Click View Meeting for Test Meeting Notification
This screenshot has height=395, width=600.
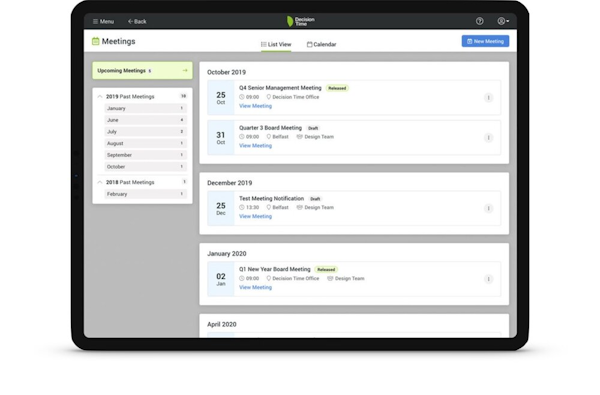[x=255, y=216]
